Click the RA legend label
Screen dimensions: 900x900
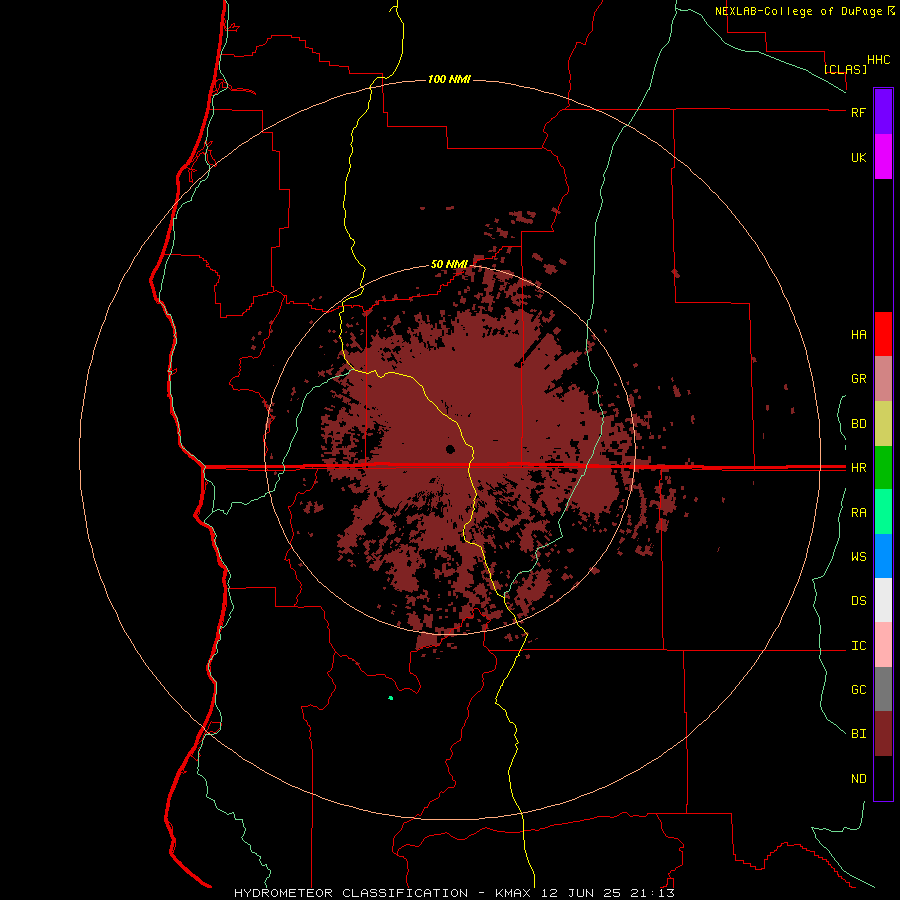858,513
